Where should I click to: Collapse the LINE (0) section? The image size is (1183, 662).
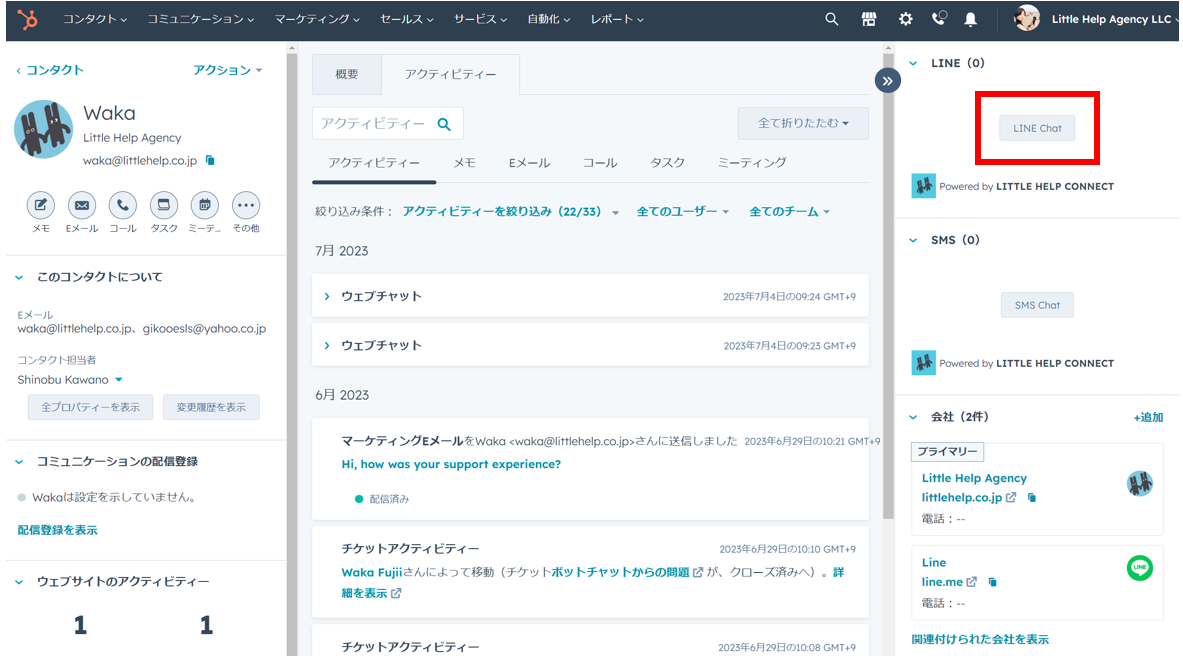click(x=912, y=63)
